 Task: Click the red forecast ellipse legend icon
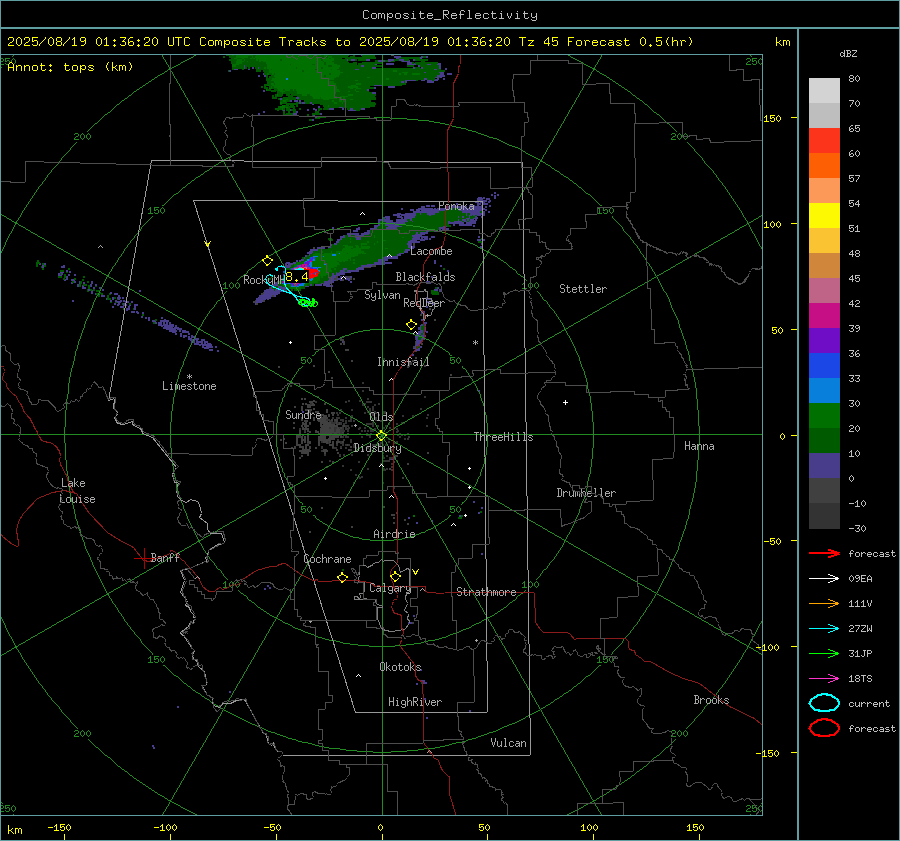tap(824, 728)
